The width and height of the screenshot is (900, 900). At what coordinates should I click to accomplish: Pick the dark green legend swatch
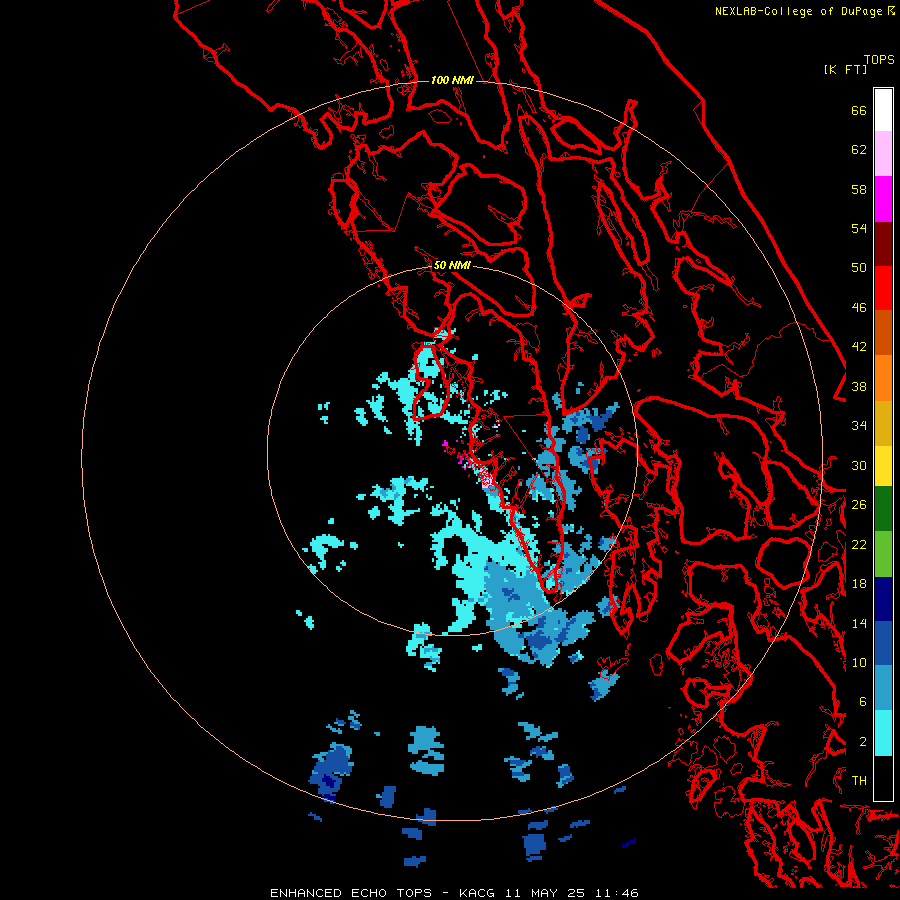[x=883, y=509]
